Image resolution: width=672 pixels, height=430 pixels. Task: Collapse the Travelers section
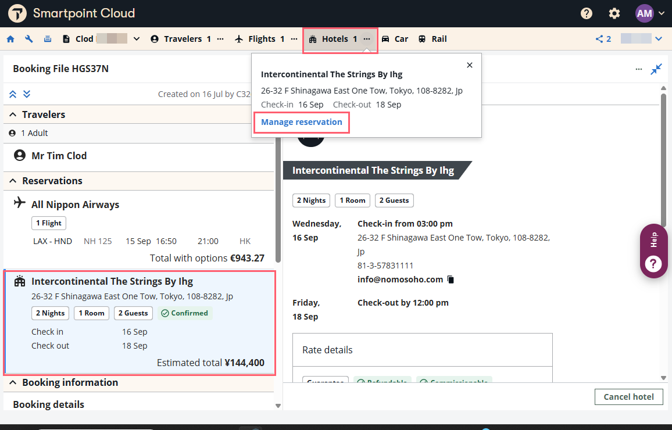tap(13, 114)
